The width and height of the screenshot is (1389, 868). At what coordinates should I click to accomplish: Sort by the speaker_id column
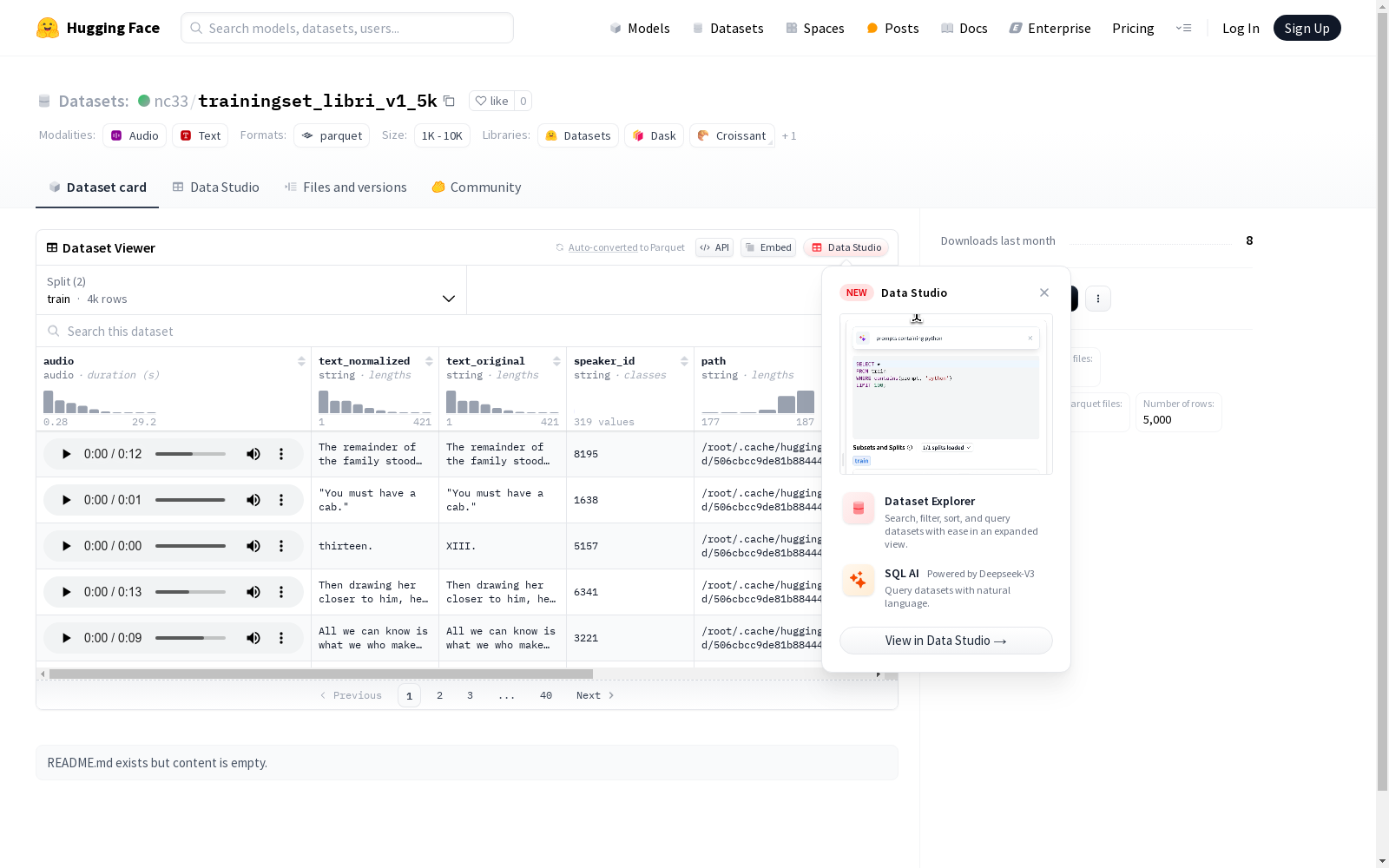coord(684,361)
